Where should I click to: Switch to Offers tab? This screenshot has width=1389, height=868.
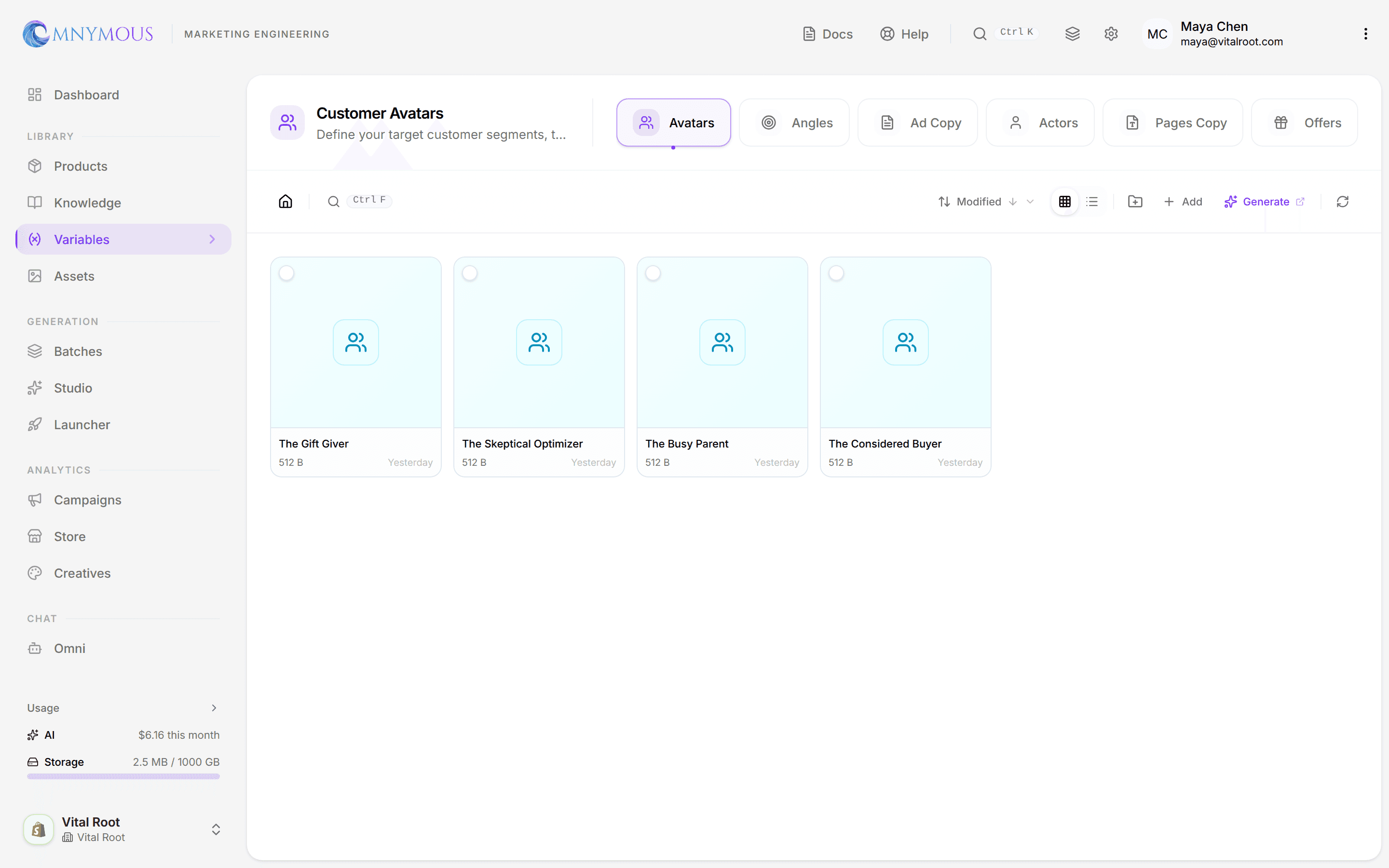1304,122
